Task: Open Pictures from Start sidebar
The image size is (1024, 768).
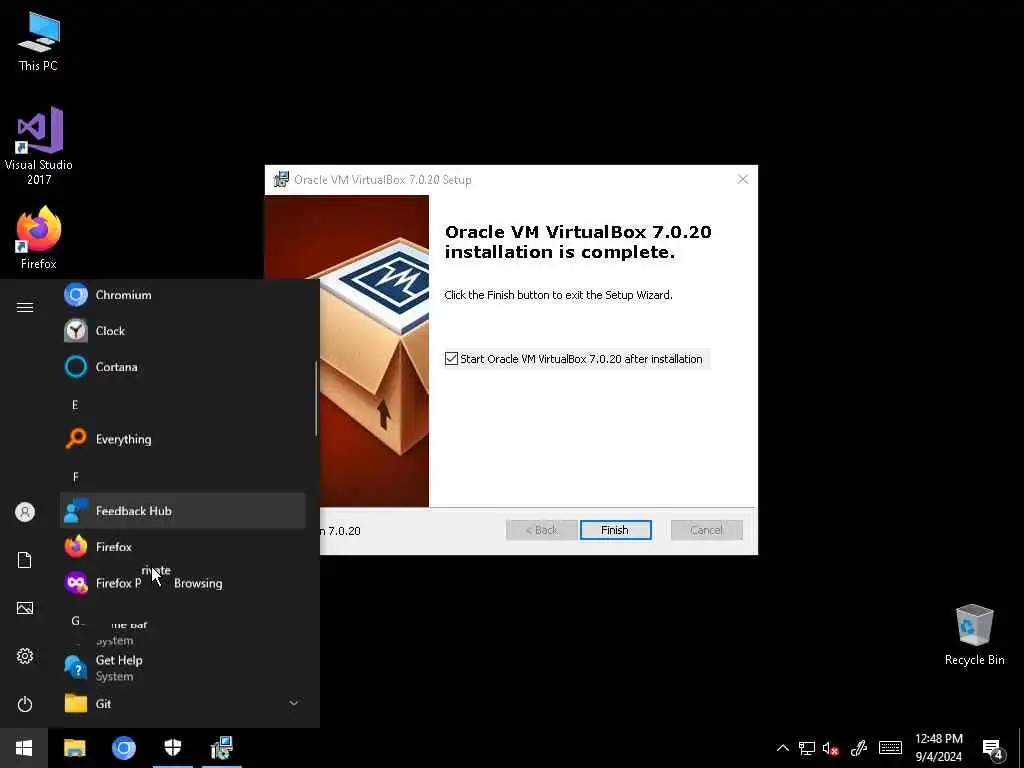Action: point(25,608)
